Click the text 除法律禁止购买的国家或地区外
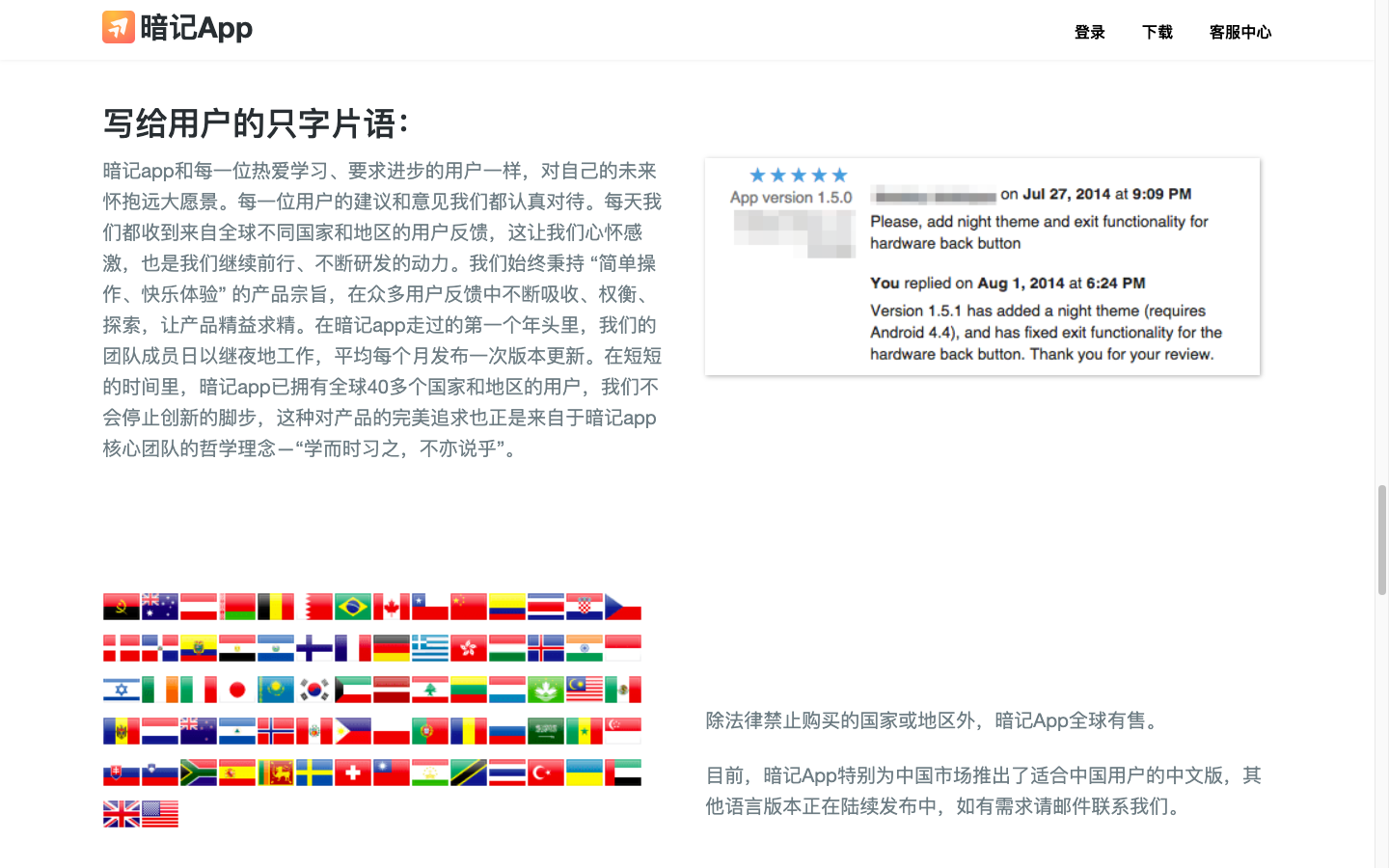 [x=840, y=720]
